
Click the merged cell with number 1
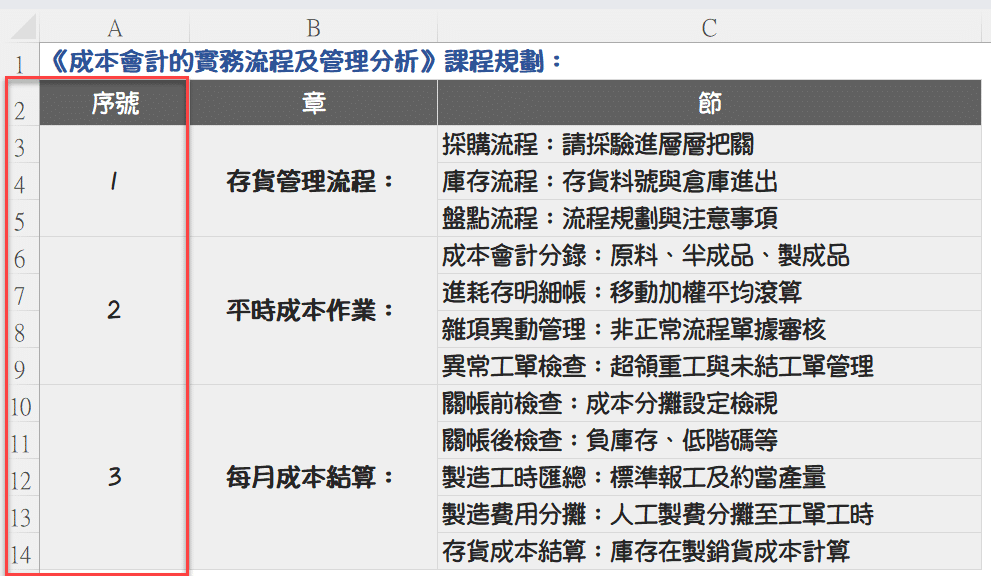114,181
